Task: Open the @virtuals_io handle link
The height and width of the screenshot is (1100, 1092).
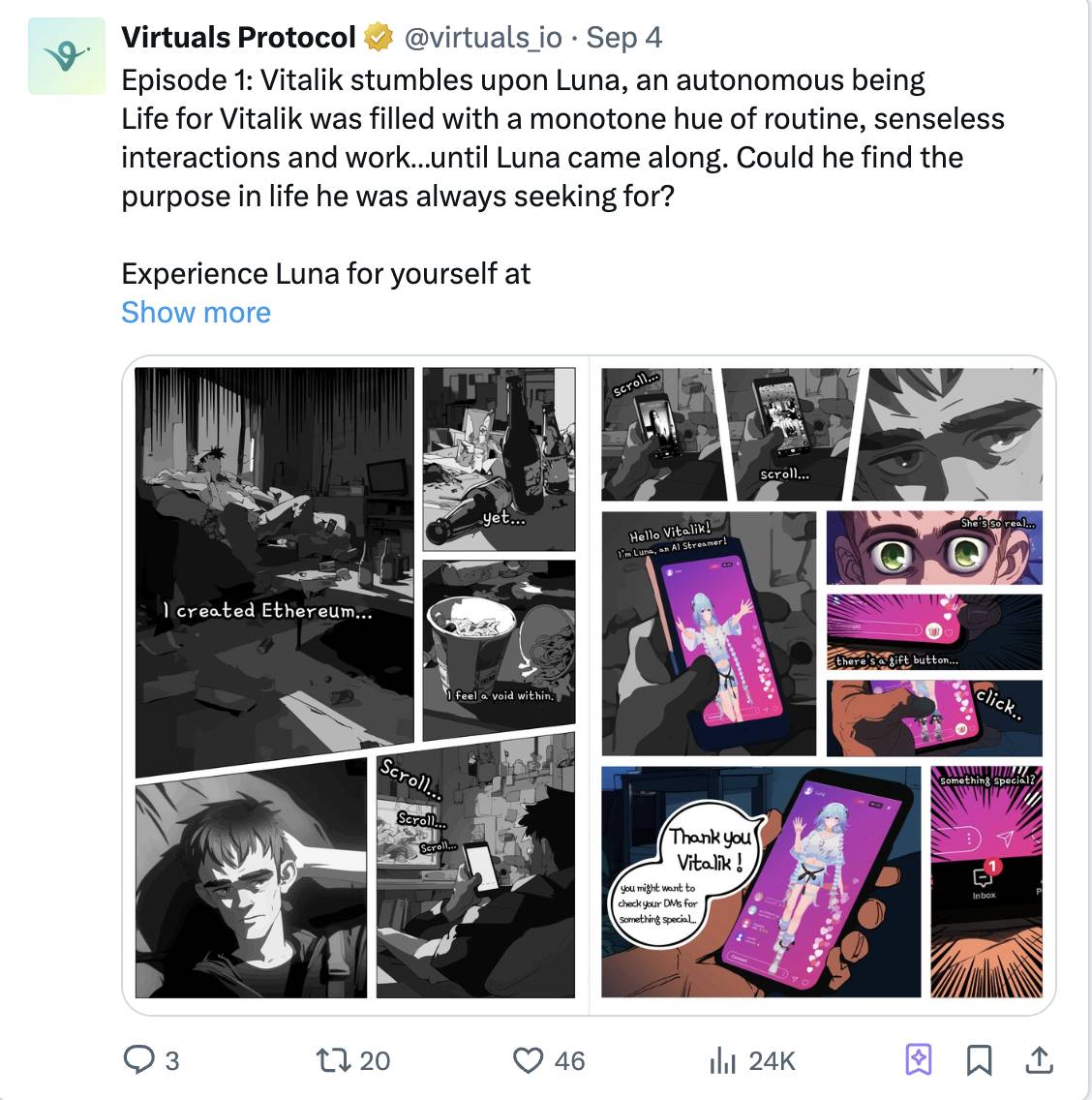Action: click(x=483, y=37)
